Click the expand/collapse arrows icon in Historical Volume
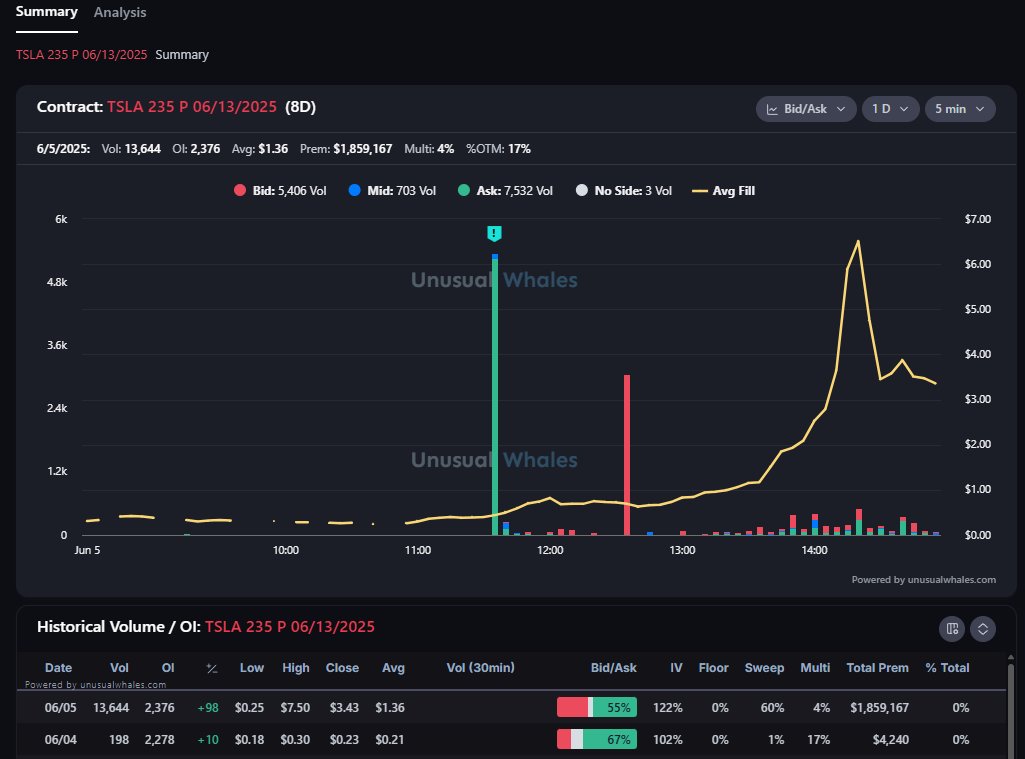The image size is (1025, 759). [983, 629]
